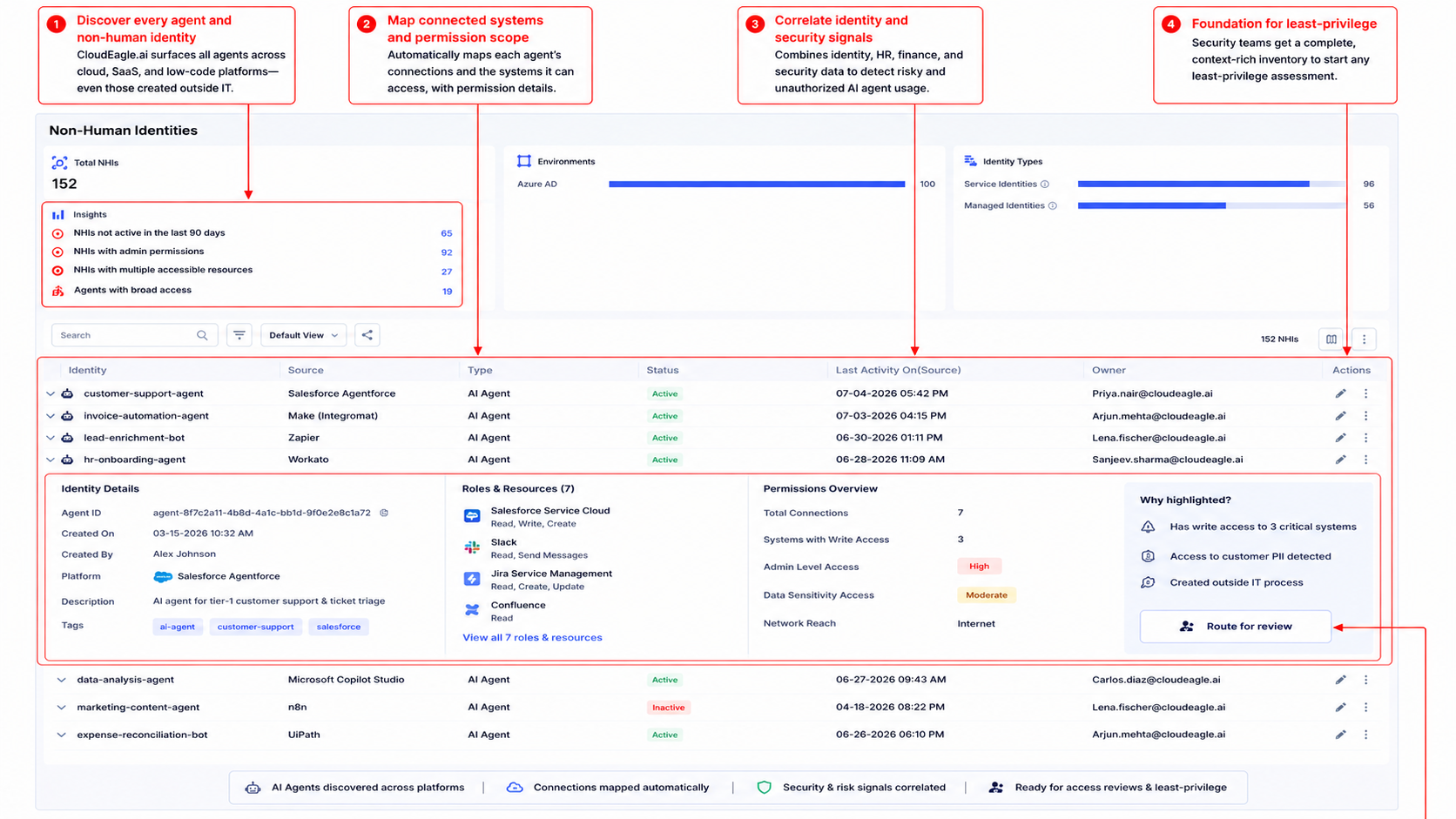Open the Default View dropdown
The height and width of the screenshot is (819, 1456).
coord(303,335)
